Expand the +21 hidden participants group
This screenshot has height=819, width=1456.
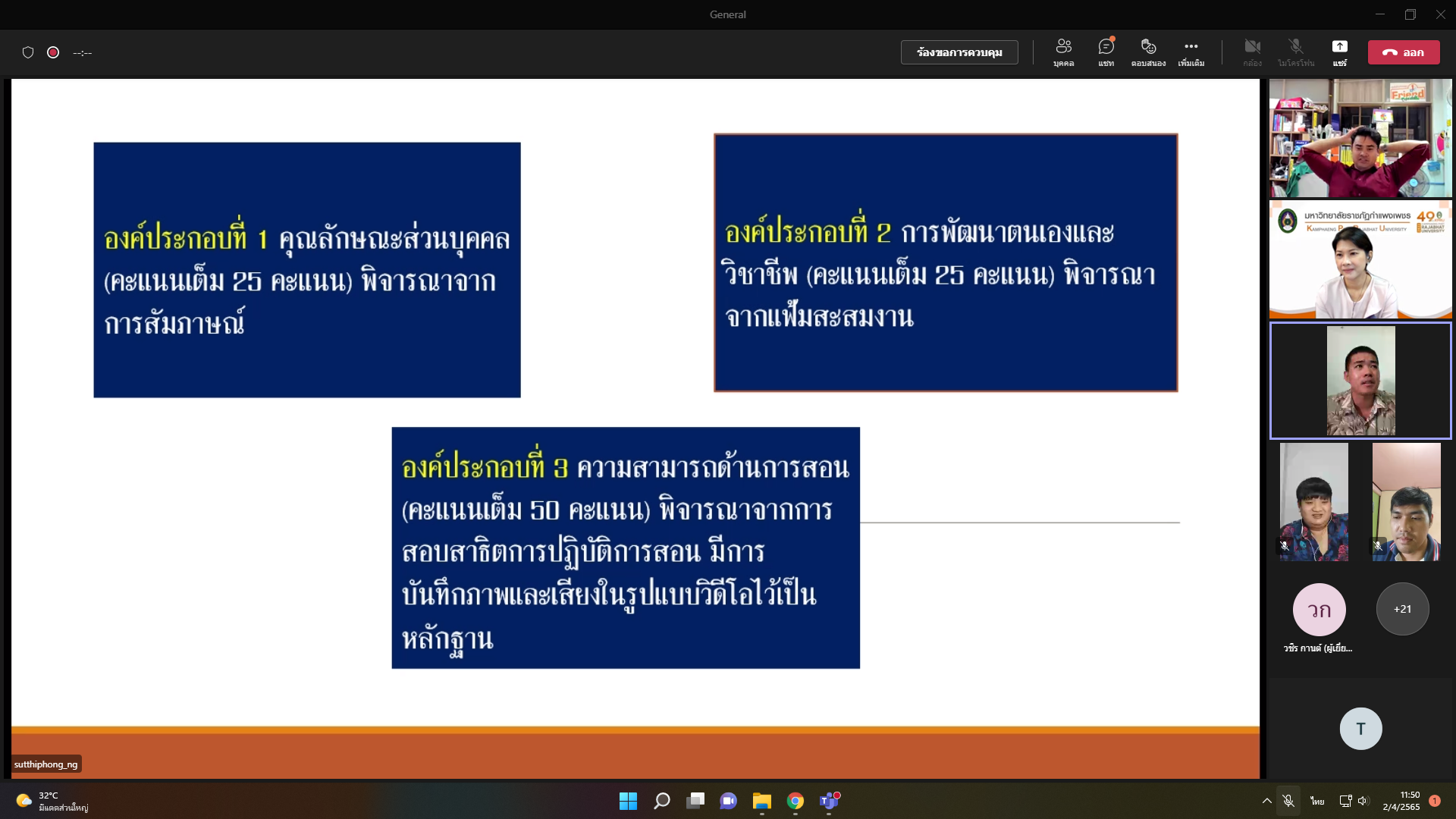tap(1401, 608)
